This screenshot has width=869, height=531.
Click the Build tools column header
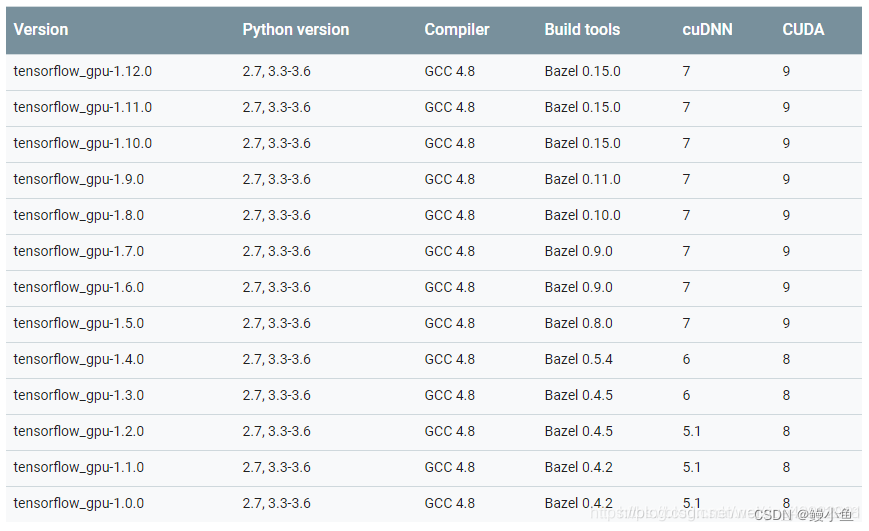pyautogui.click(x=582, y=29)
